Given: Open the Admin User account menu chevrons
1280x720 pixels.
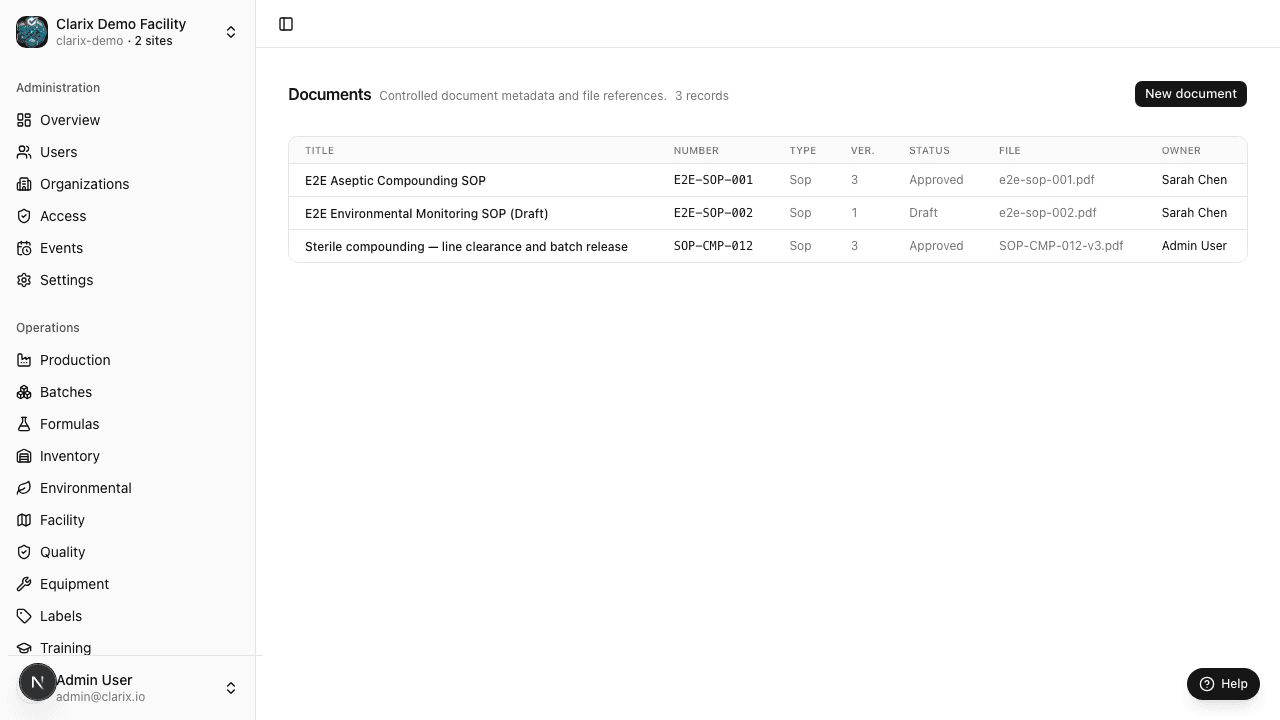Looking at the screenshot, I should click(231, 688).
